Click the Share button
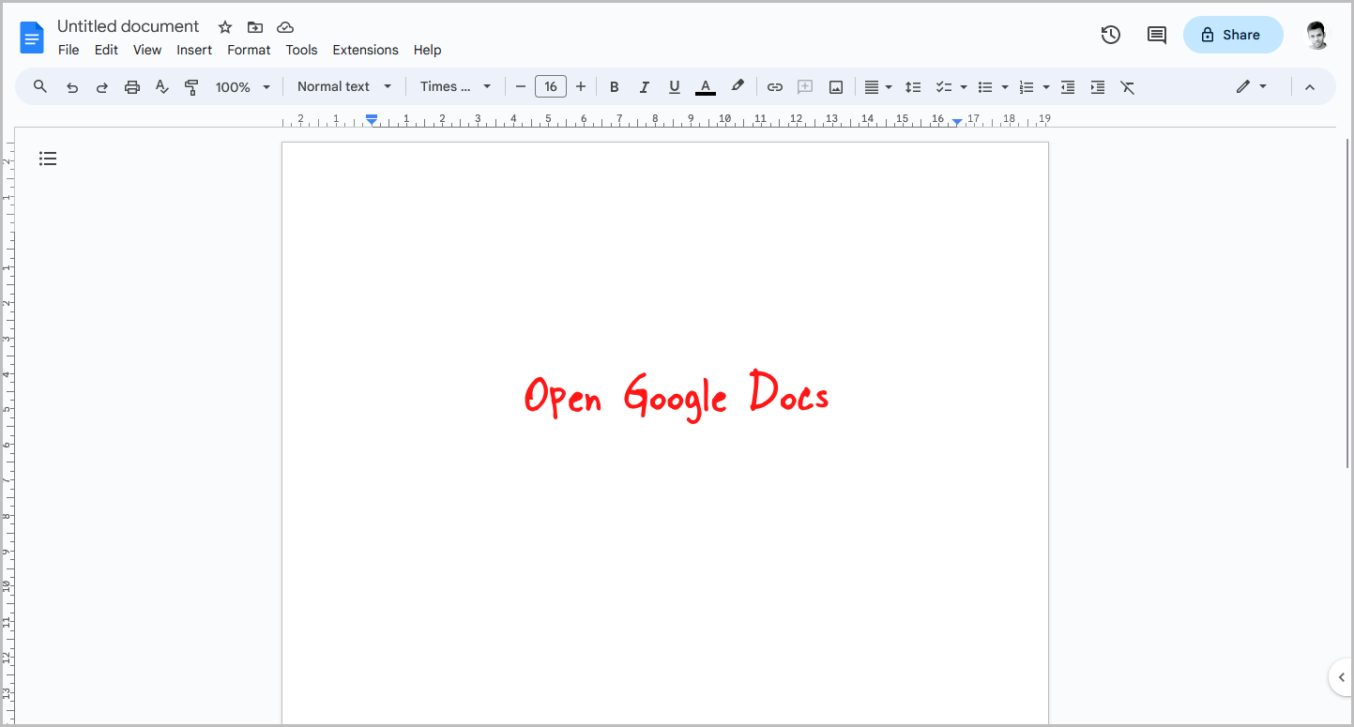Viewport: 1354px width, 727px height. click(x=1232, y=35)
